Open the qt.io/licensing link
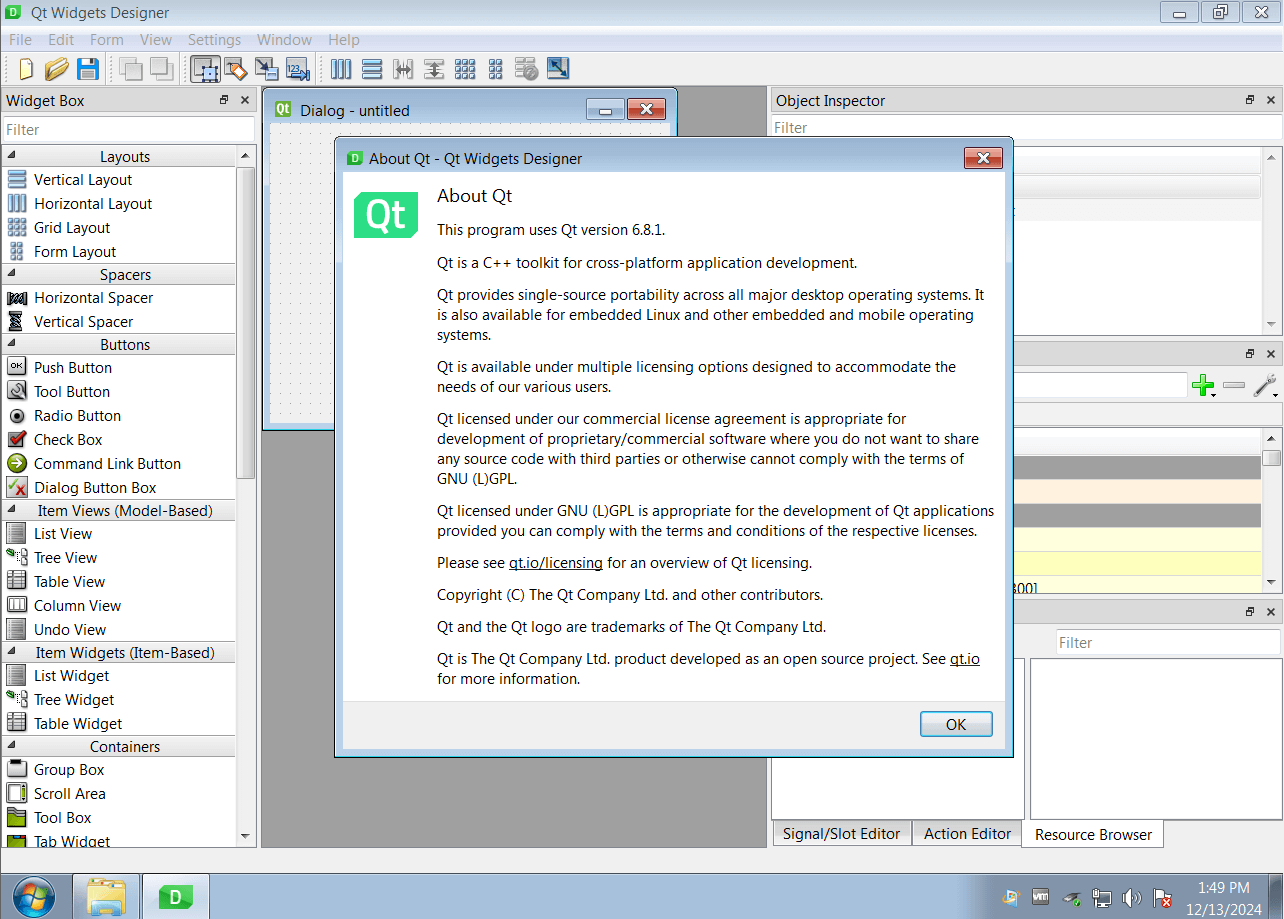 pos(556,563)
